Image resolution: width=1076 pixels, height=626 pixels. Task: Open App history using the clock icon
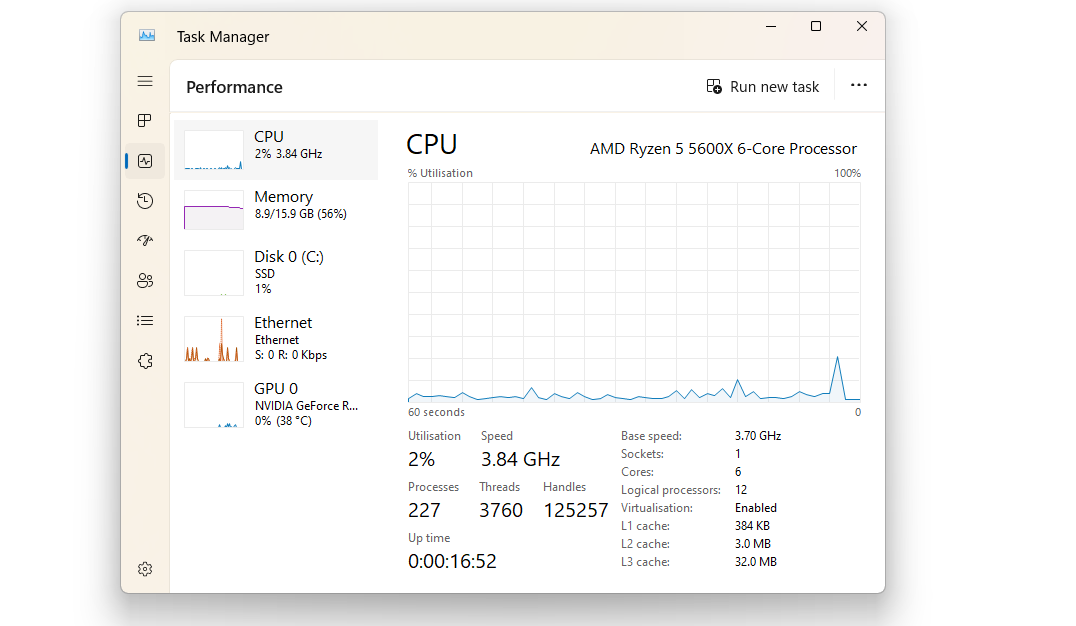(145, 201)
